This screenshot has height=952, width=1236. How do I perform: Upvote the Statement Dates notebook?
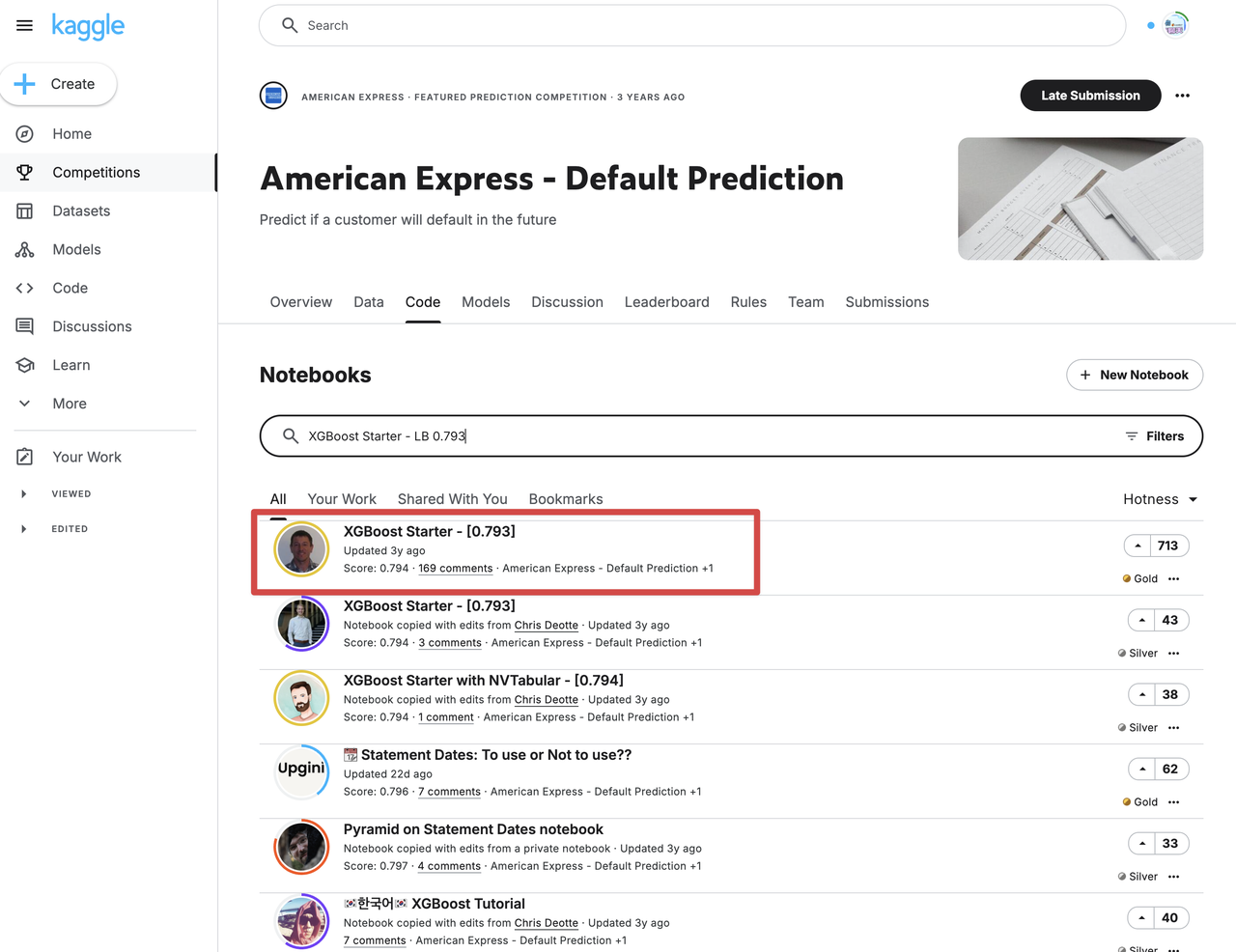tap(1142, 770)
